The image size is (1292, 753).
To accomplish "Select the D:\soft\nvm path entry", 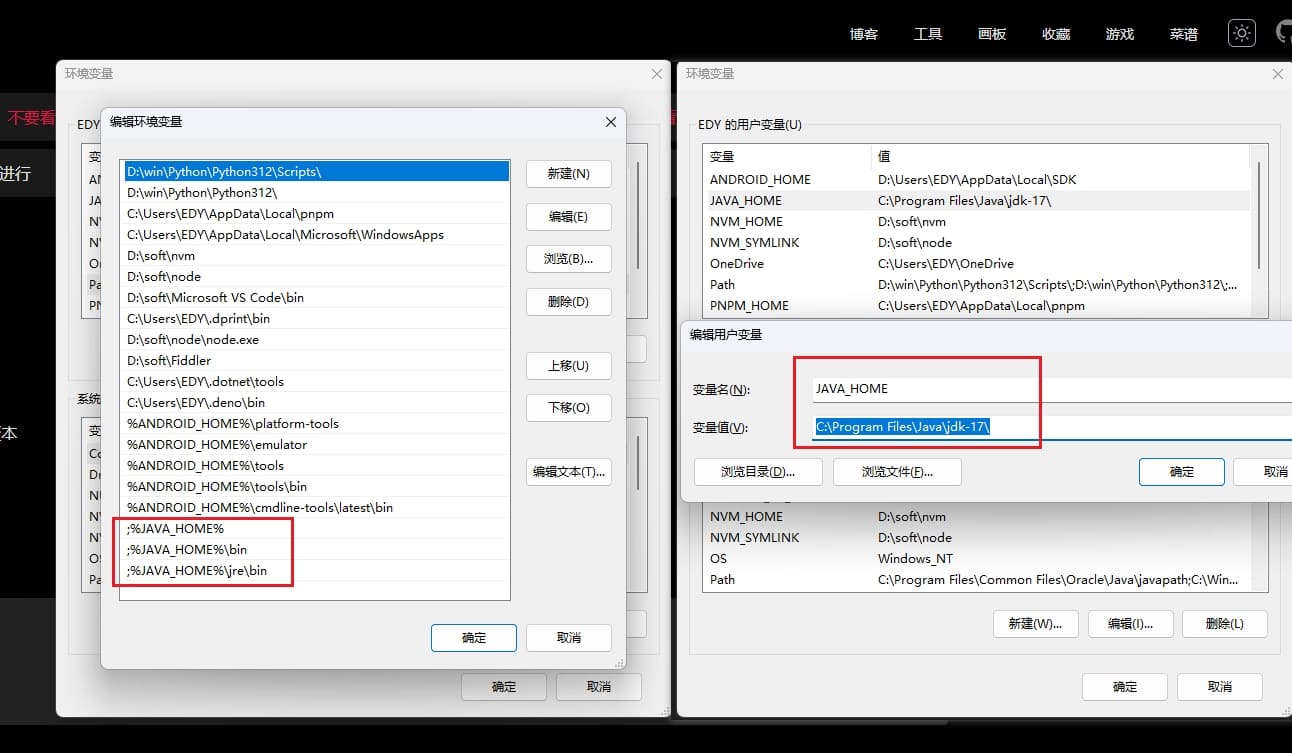I will pyautogui.click(x=315, y=255).
